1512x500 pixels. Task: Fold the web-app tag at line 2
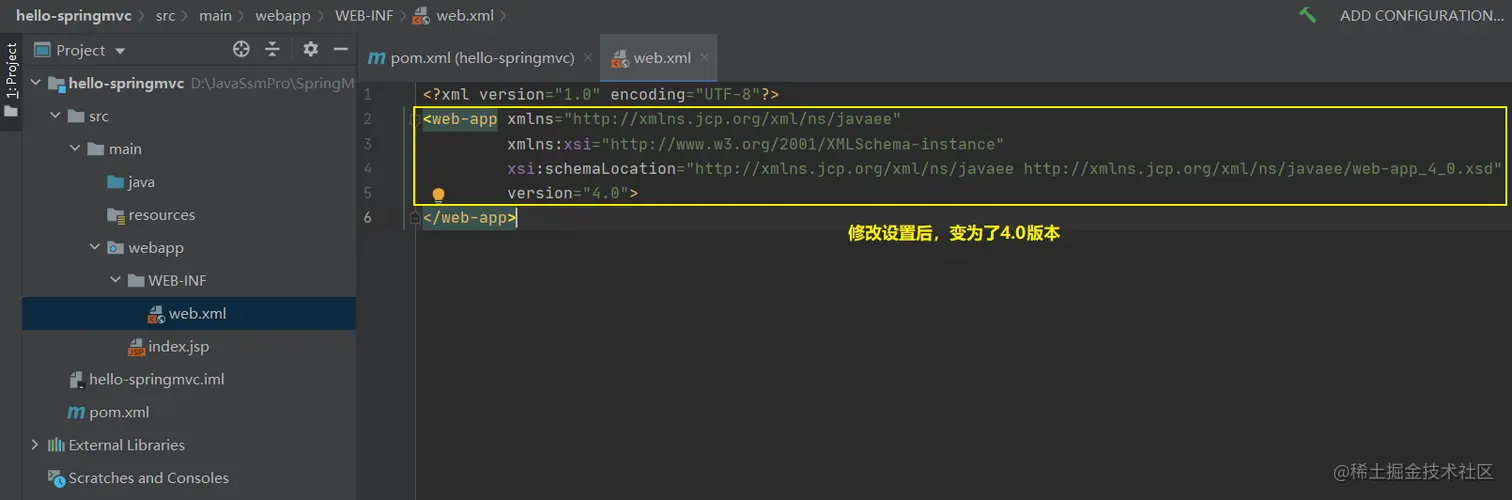415,119
